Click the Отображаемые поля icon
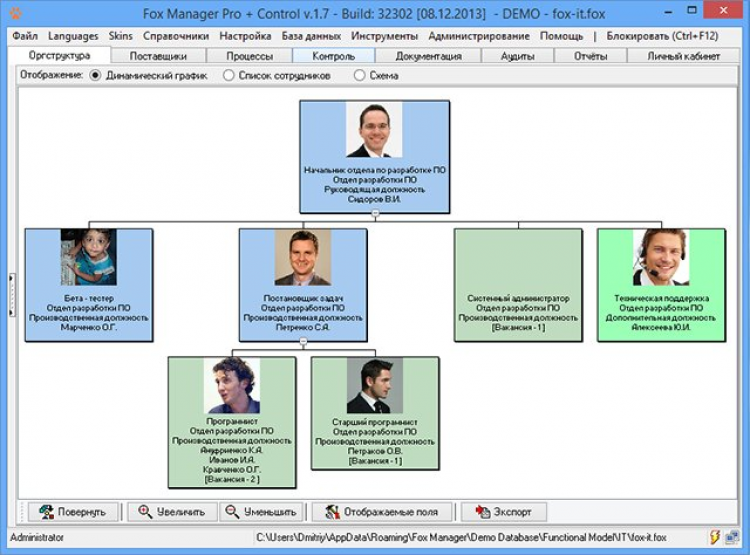Image resolution: width=750 pixels, height=555 pixels. coord(332,512)
